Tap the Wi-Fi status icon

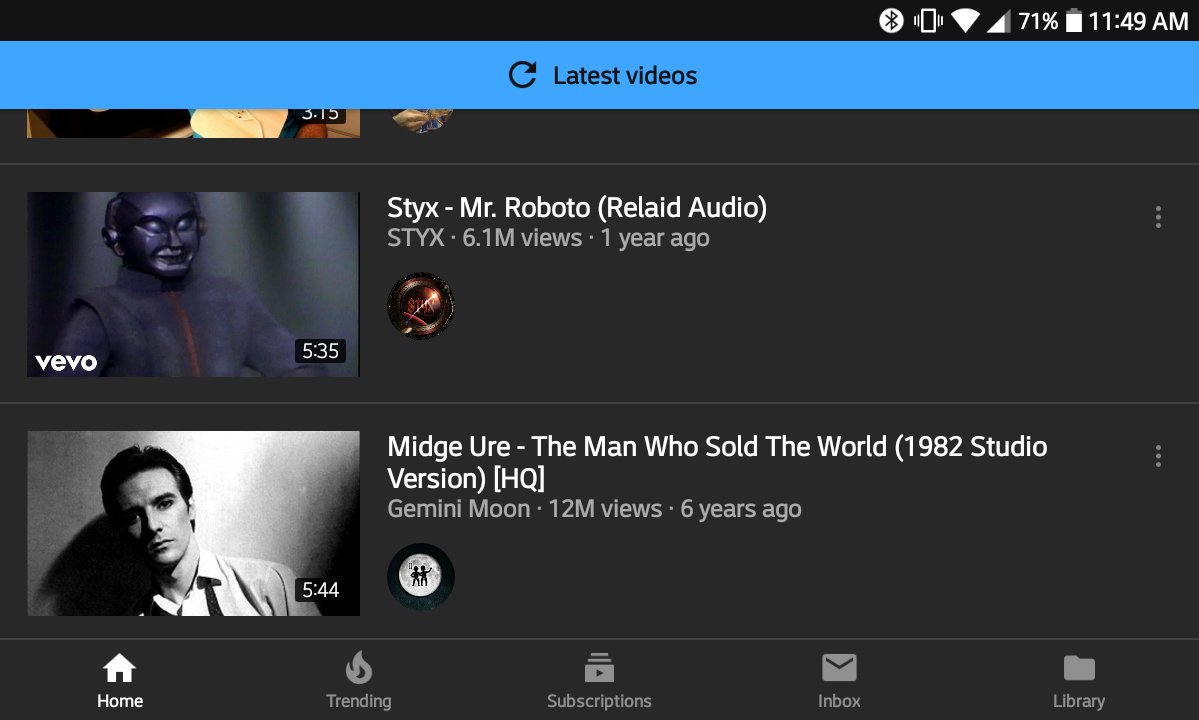click(966, 21)
